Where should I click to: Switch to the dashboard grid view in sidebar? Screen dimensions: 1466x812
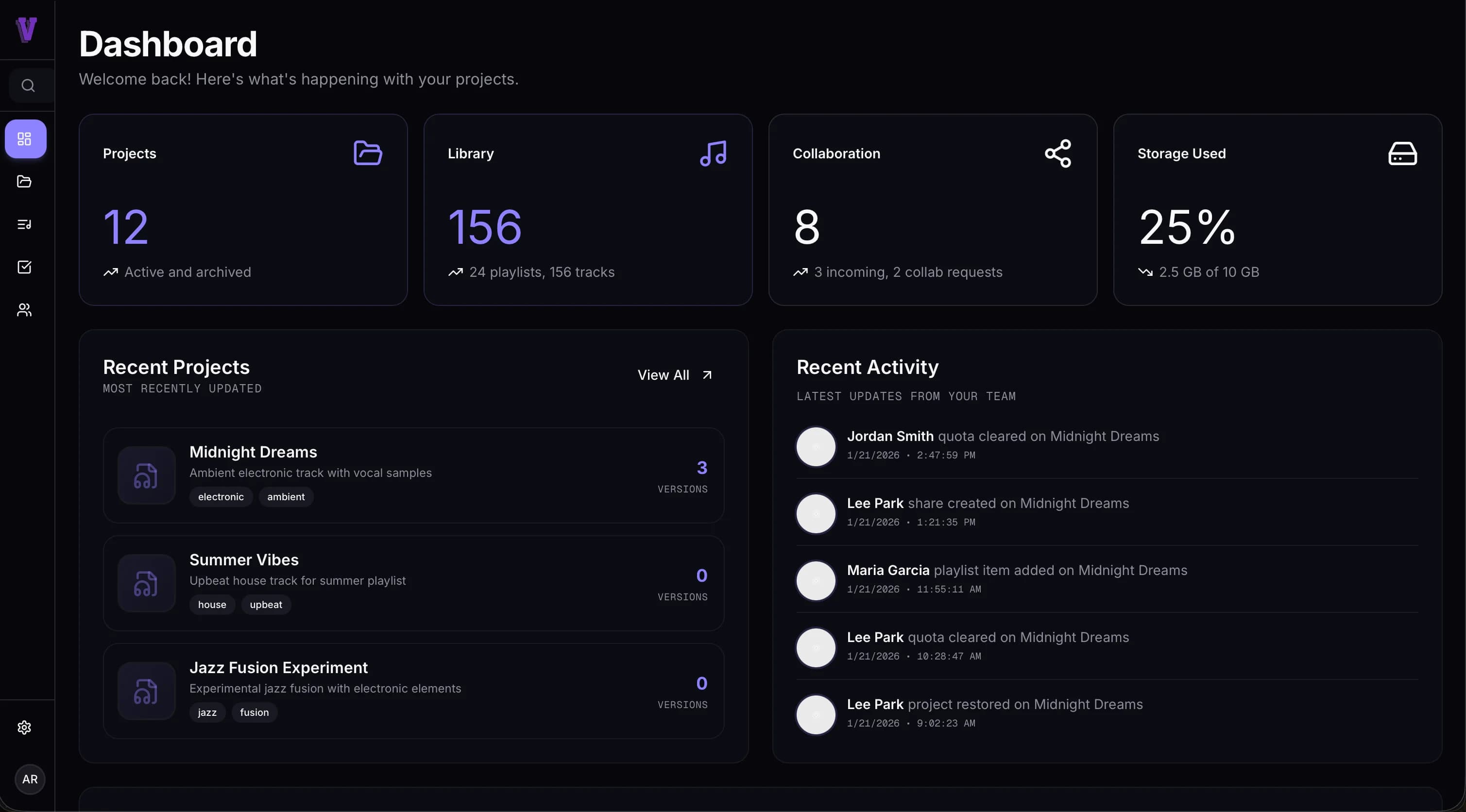point(25,138)
